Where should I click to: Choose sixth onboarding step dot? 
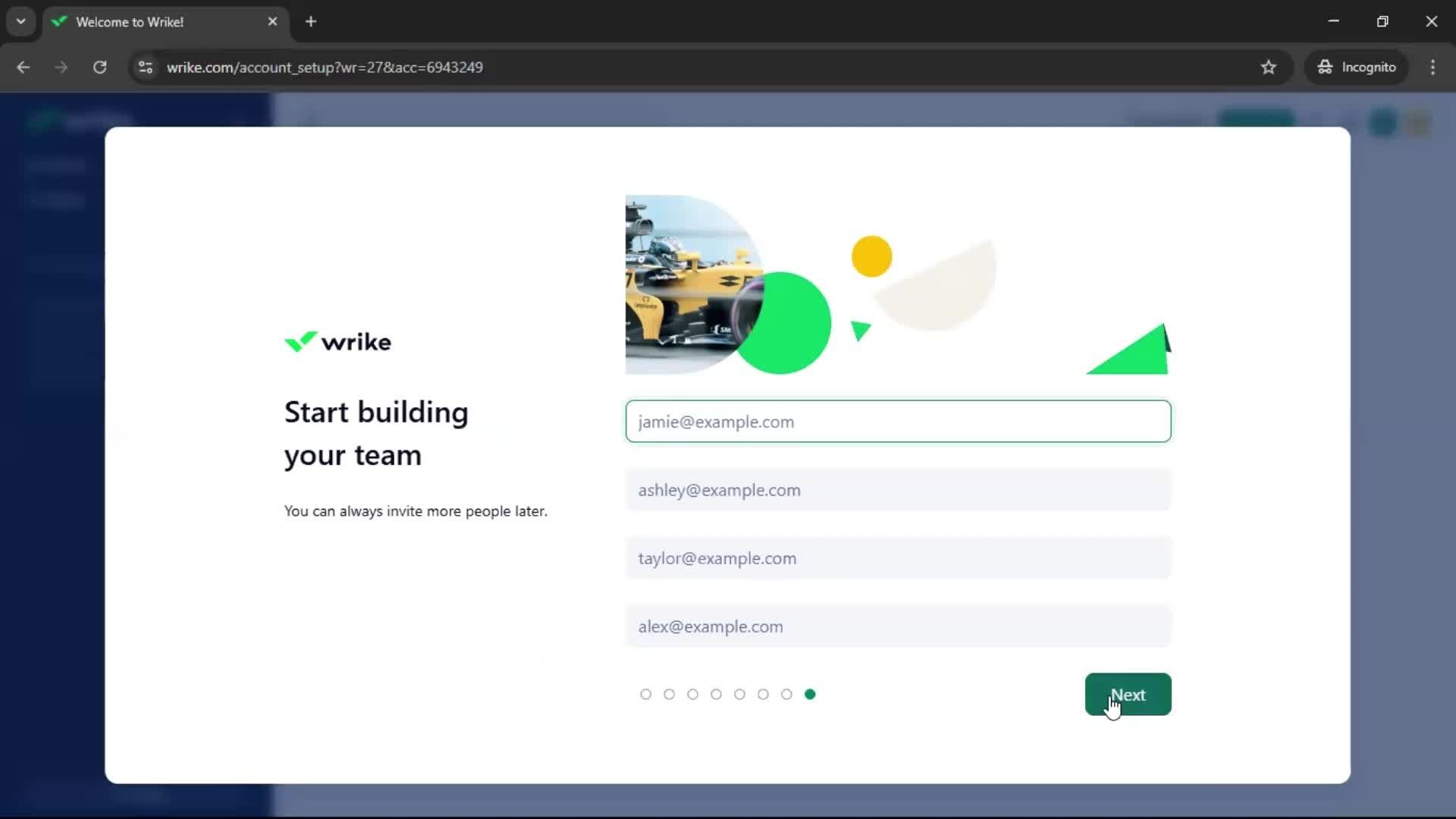tap(763, 694)
